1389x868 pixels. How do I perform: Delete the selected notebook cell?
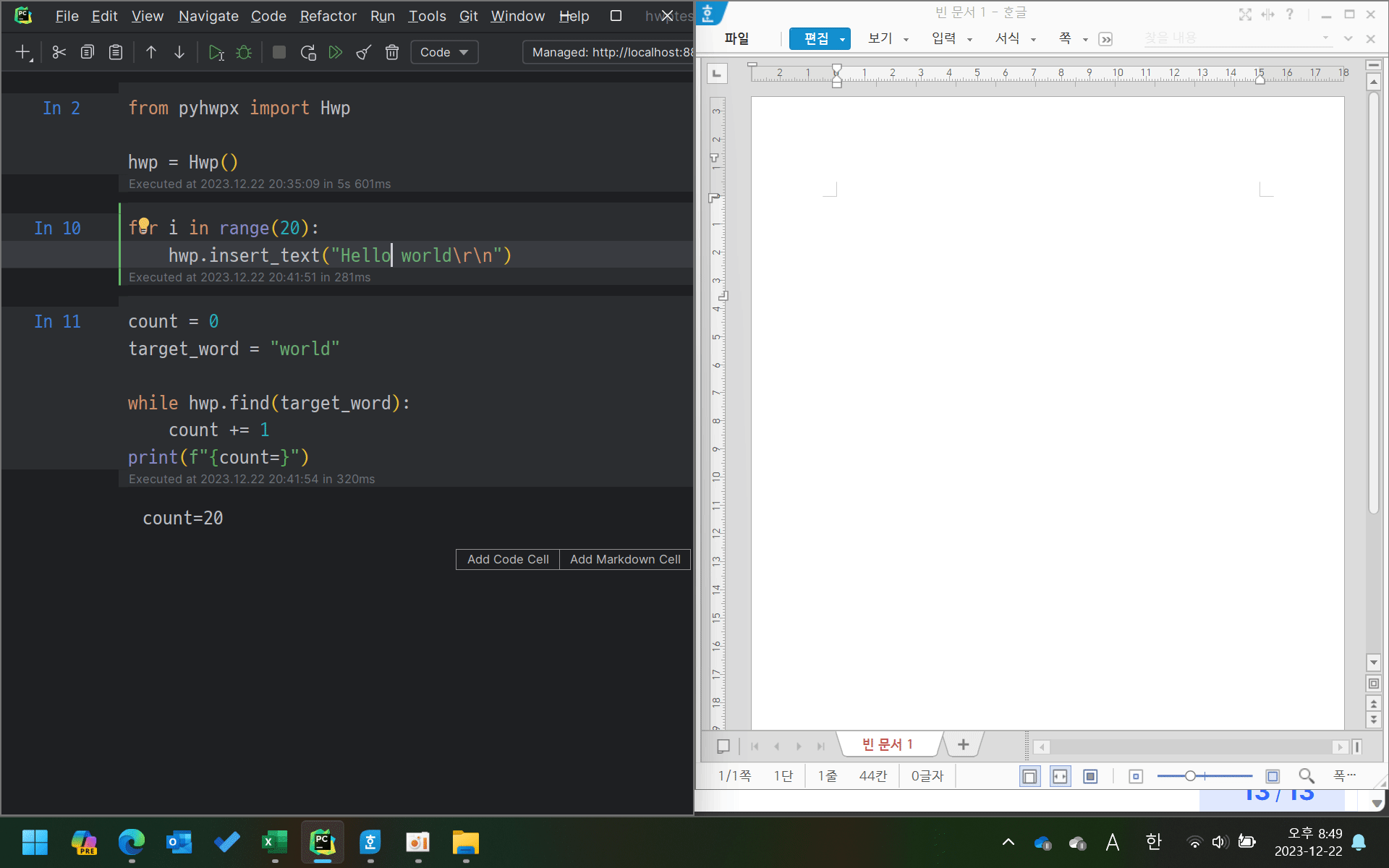392,52
